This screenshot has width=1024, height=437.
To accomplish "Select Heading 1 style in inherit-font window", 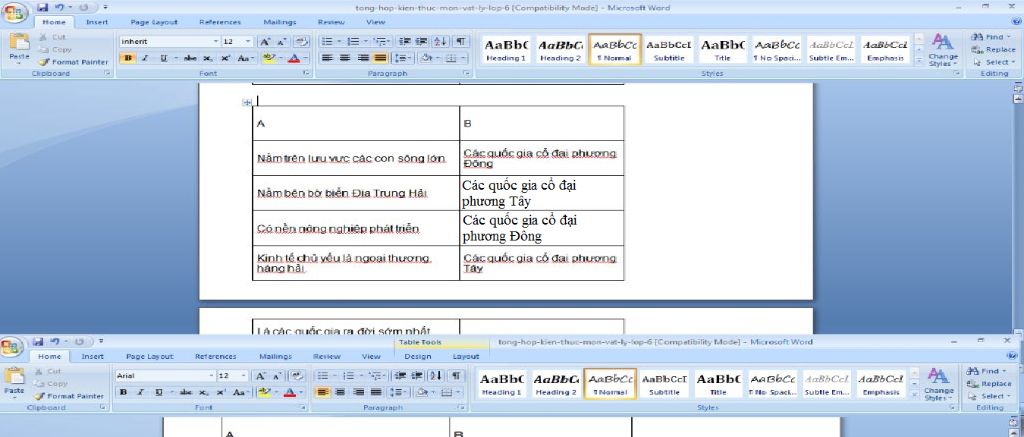I will [x=506, y=50].
